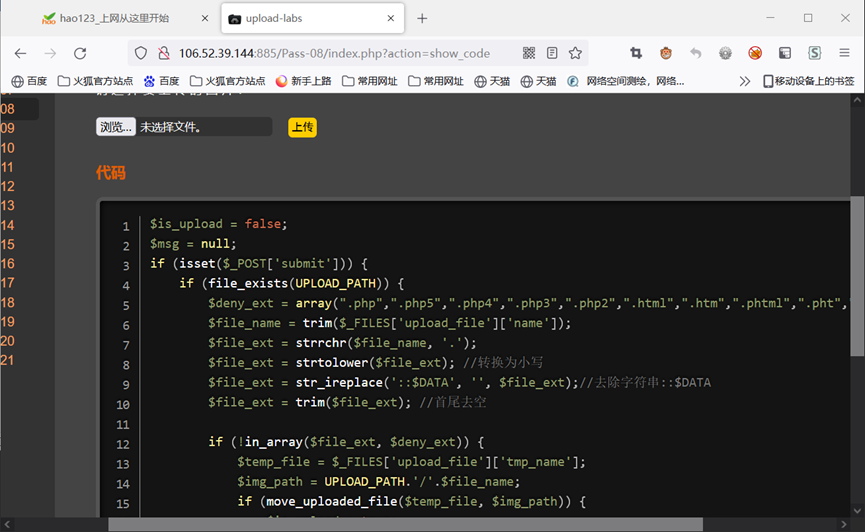Open 新手上路 bookmark
This screenshot has height=532, width=865.
click(303, 81)
